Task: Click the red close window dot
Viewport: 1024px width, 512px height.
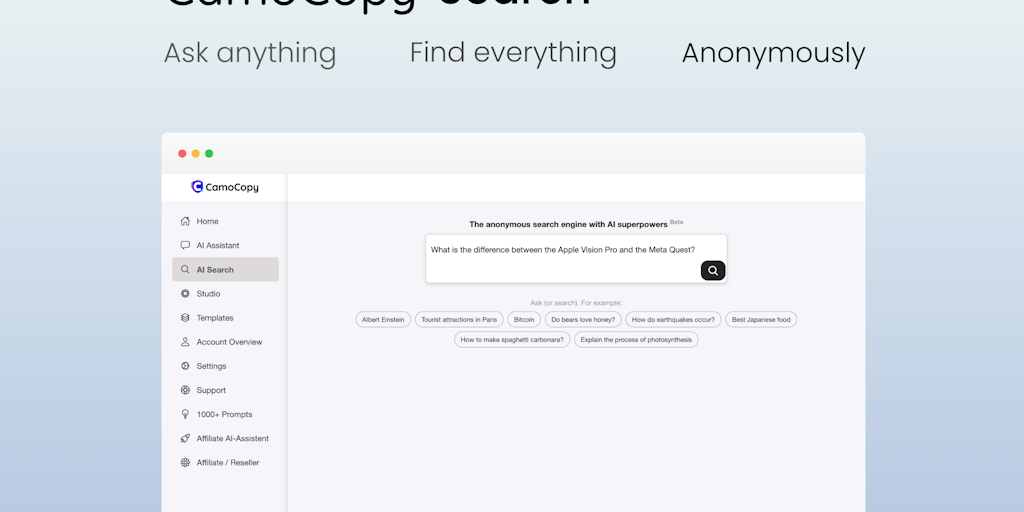Action: 182,153
